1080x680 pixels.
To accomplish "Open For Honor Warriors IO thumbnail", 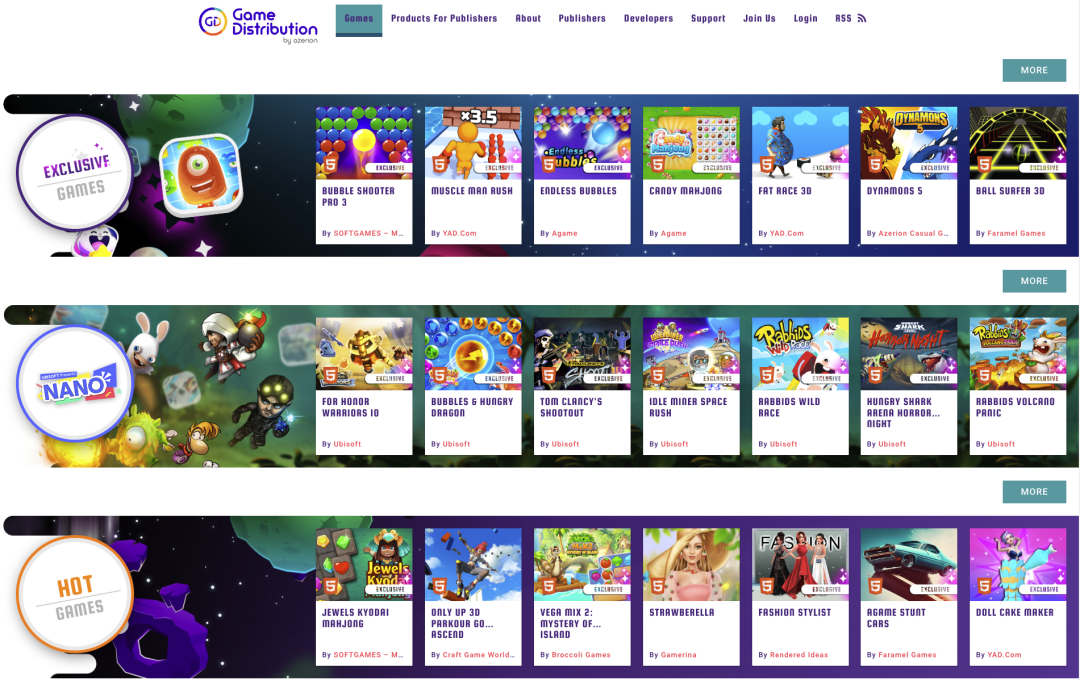I will pyautogui.click(x=364, y=353).
